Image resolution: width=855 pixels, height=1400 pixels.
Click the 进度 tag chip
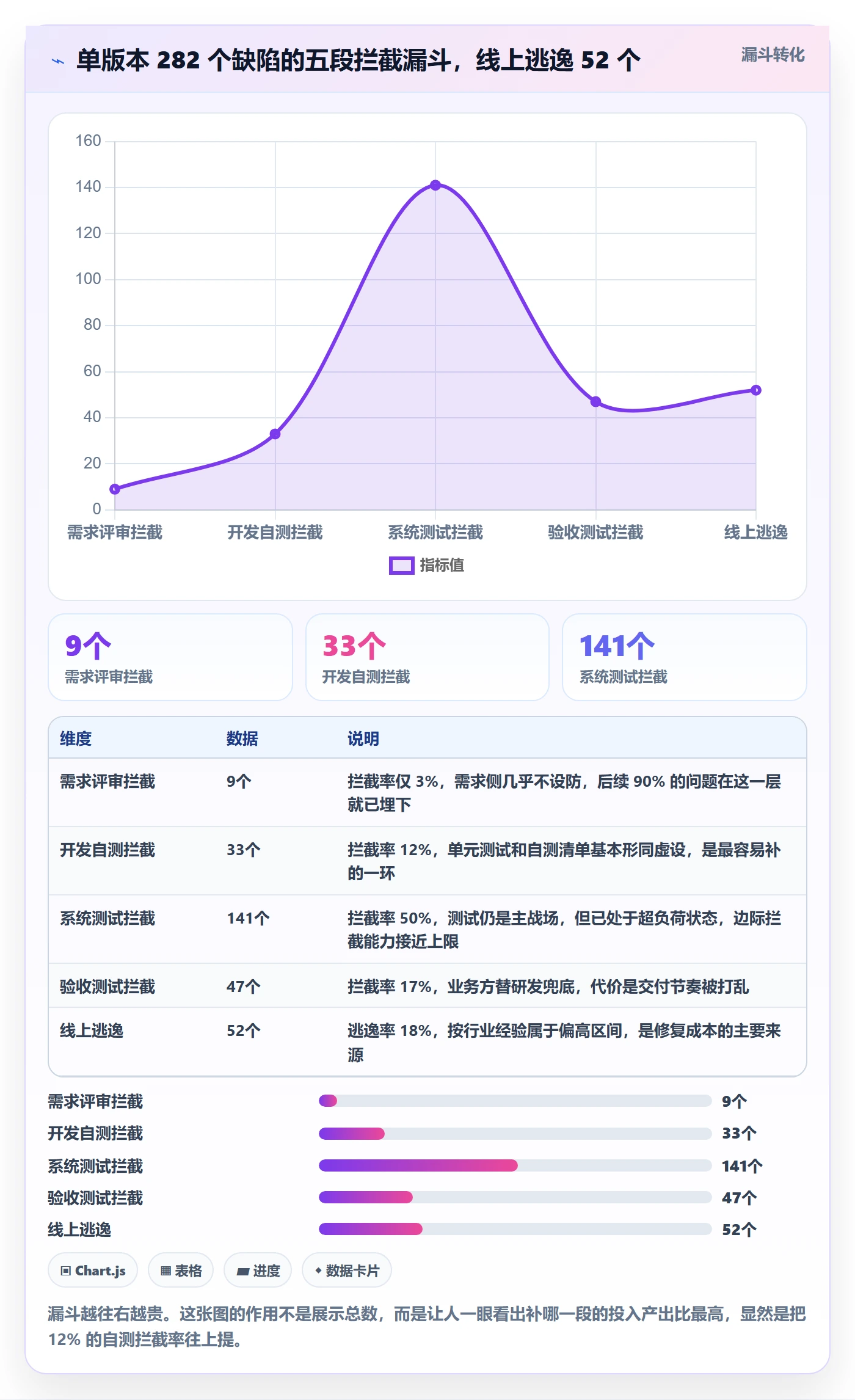coord(258,1271)
